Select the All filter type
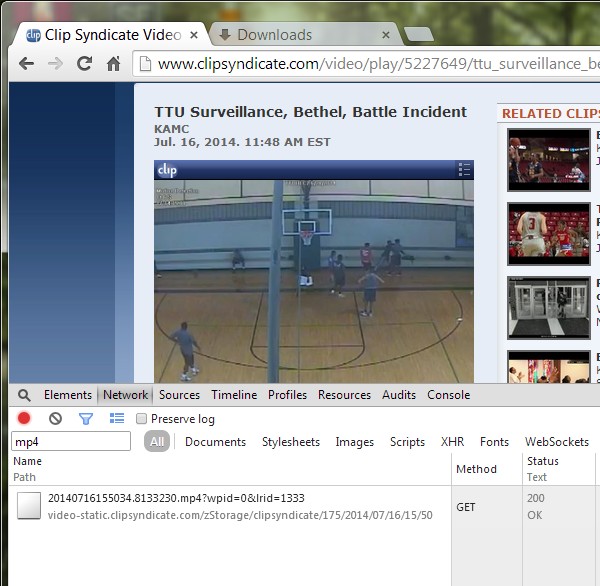Viewport: 600px width, 586px height. [x=157, y=442]
